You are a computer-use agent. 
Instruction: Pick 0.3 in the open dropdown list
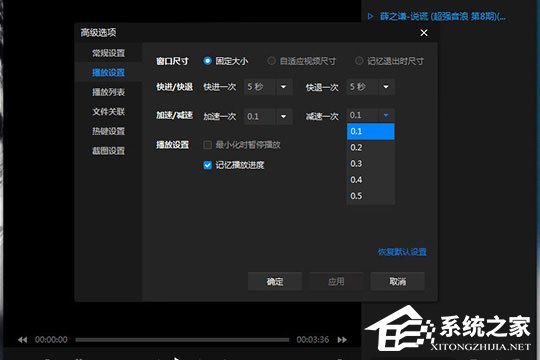click(371, 164)
